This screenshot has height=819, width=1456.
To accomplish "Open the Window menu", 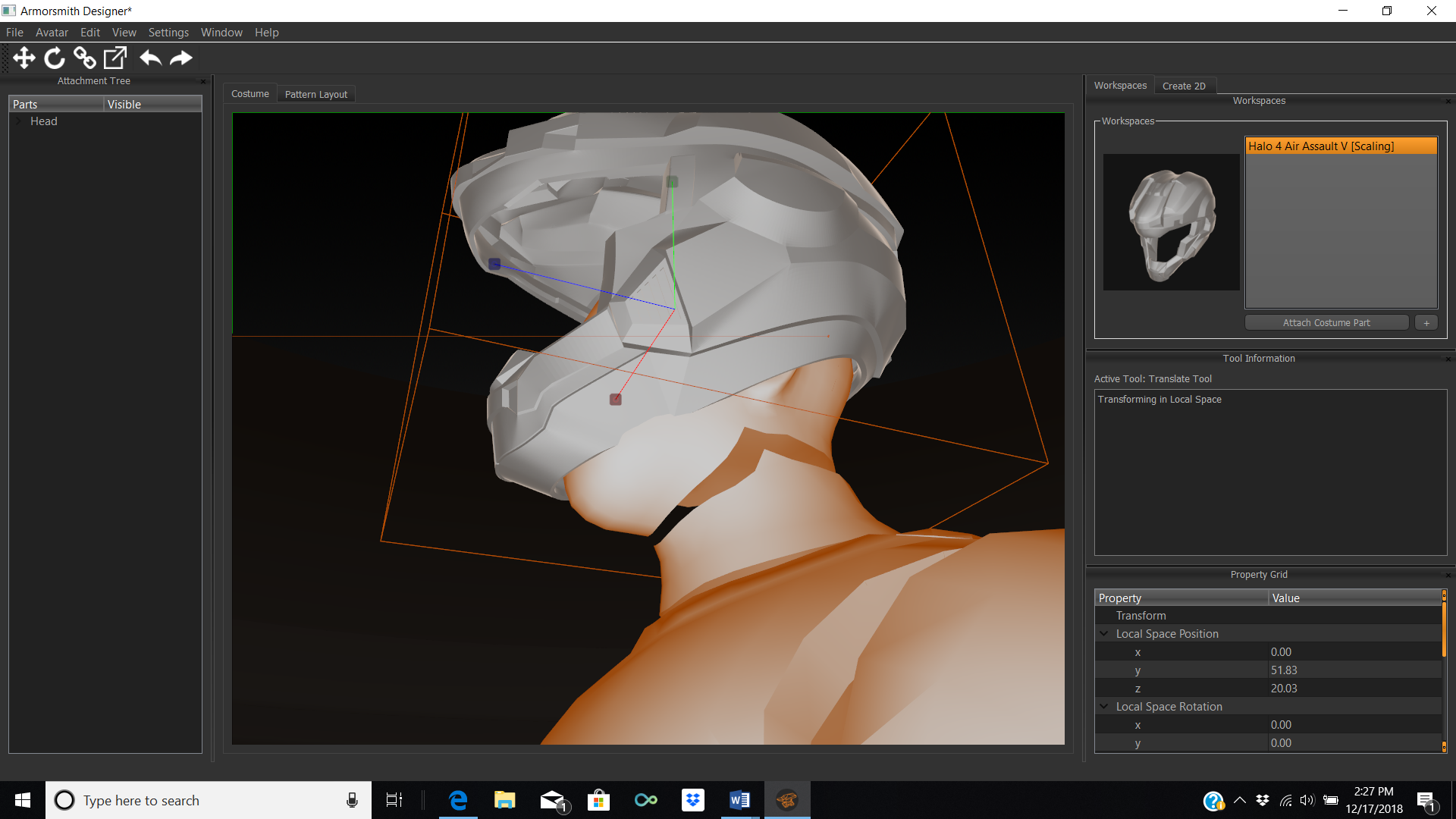I will tap(221, 33).
